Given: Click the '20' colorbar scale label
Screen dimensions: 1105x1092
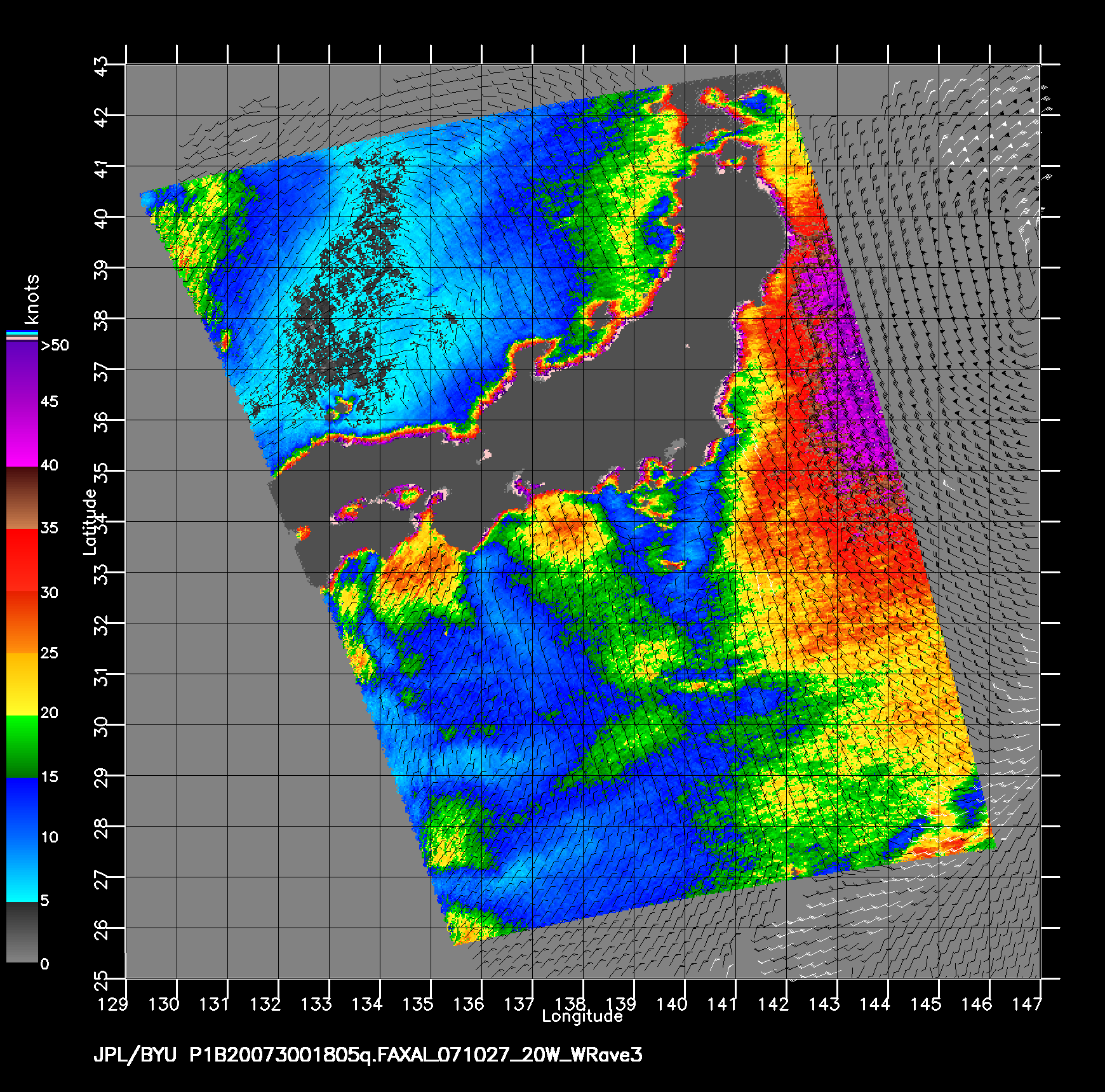Looking at the screenshot, I should tap(49, 713).
